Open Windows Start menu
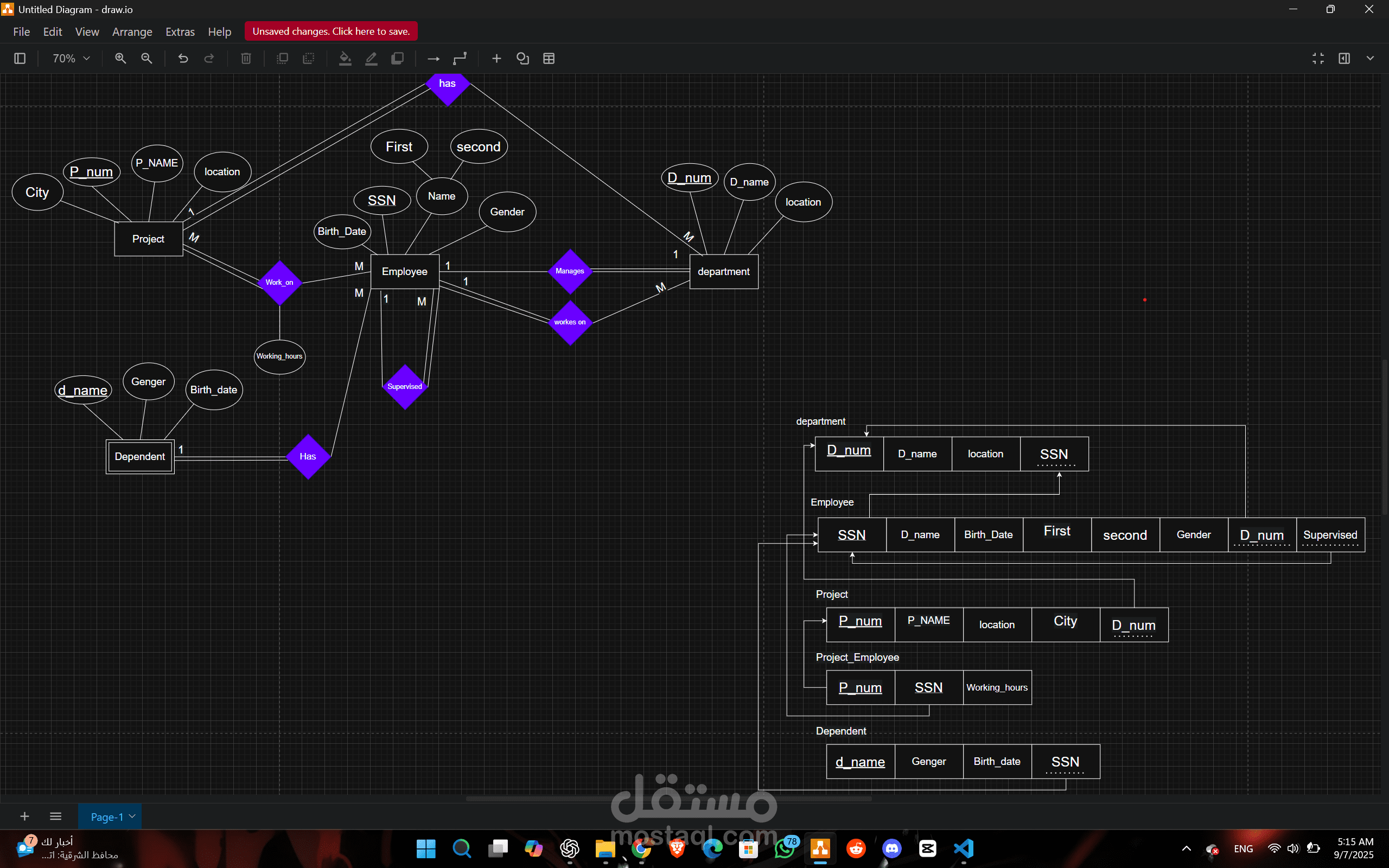This screenshot has width=1389, height=868. click(x=426, y=848)
